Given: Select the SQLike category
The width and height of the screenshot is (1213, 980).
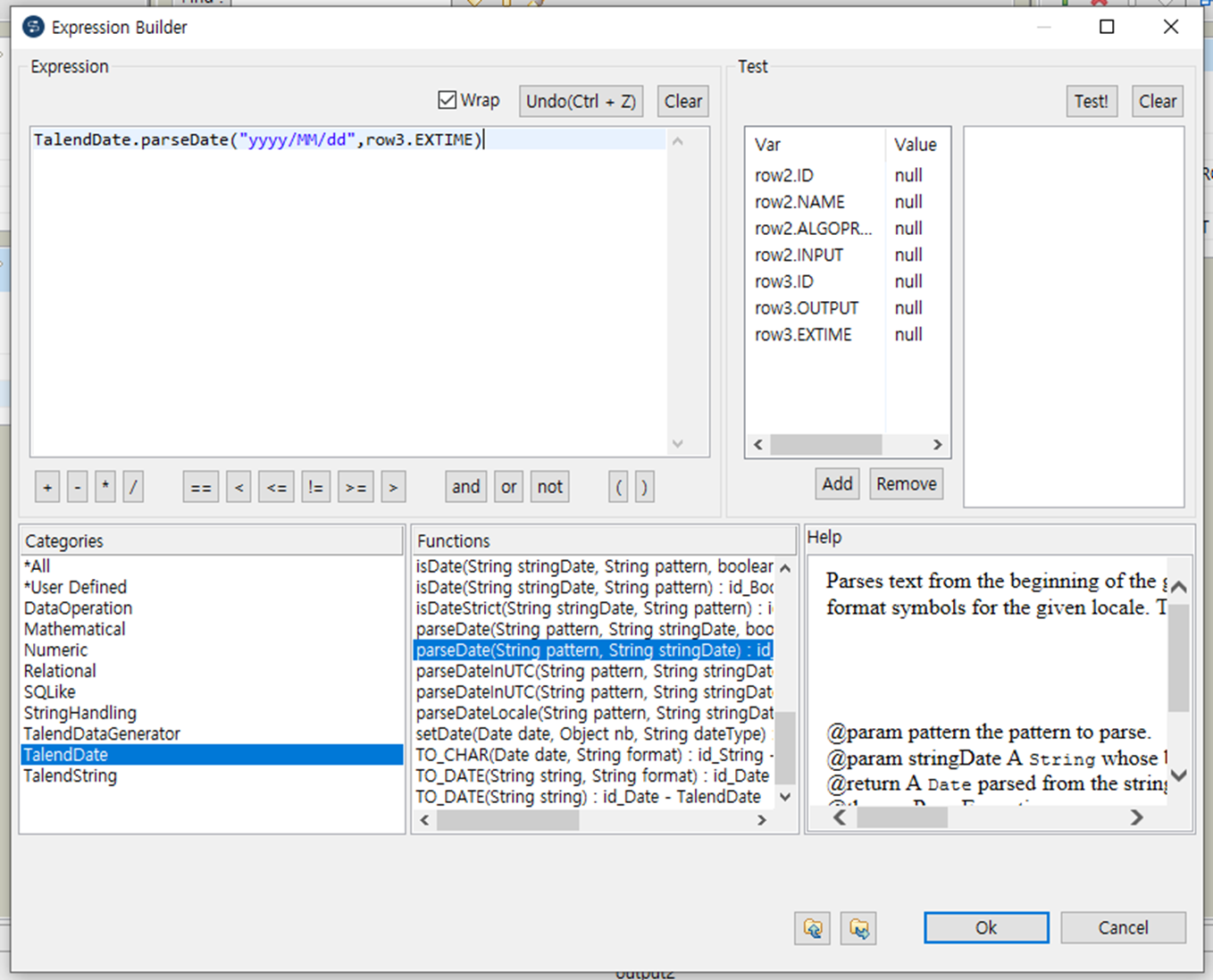Looking at the screenshot, I should [x=212, y=691].
